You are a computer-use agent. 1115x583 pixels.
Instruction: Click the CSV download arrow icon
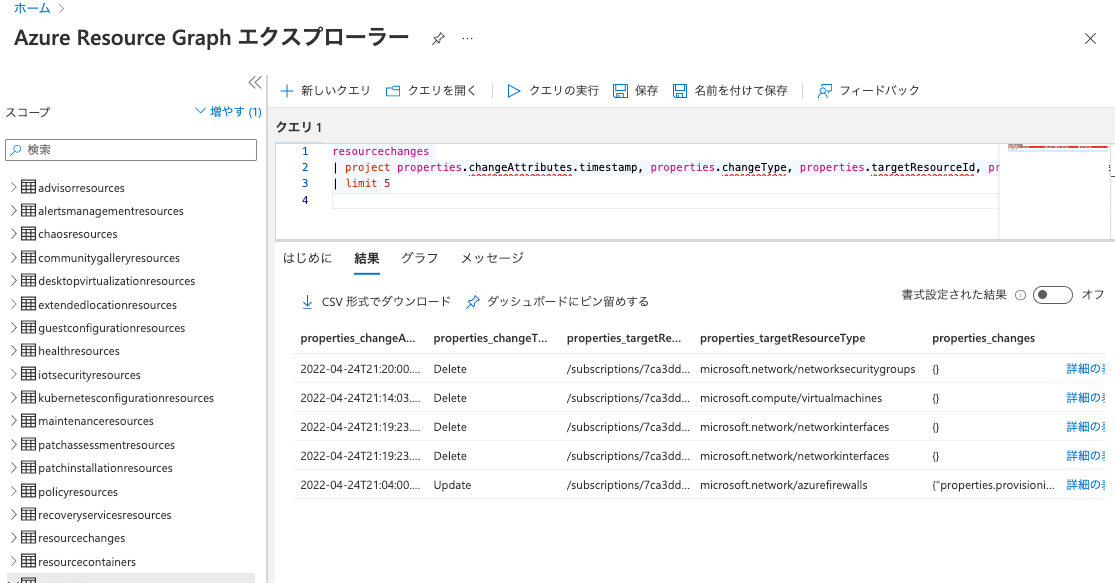[307, 302]
